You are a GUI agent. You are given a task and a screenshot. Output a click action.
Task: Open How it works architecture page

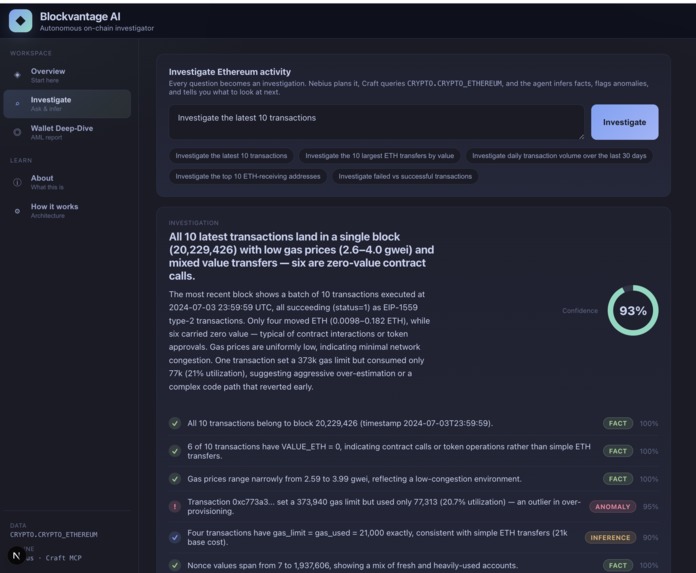click(x=67, y=211)
